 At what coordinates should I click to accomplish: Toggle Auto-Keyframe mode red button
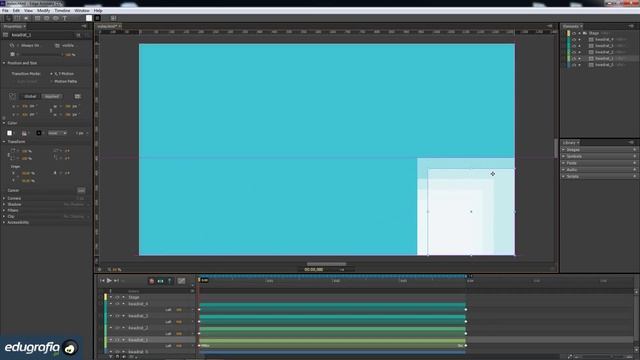tap(151, 281)
